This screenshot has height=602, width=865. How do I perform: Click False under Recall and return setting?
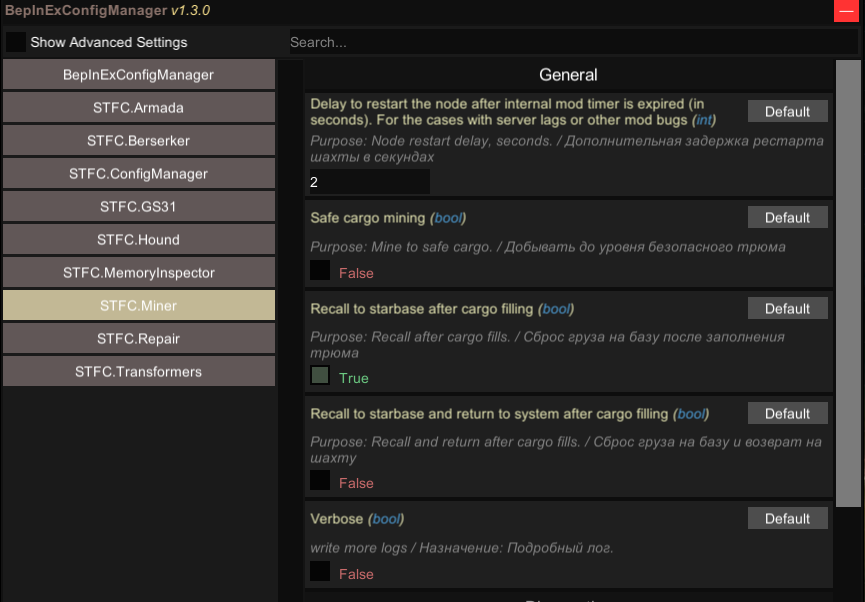[x=356, y=483]
